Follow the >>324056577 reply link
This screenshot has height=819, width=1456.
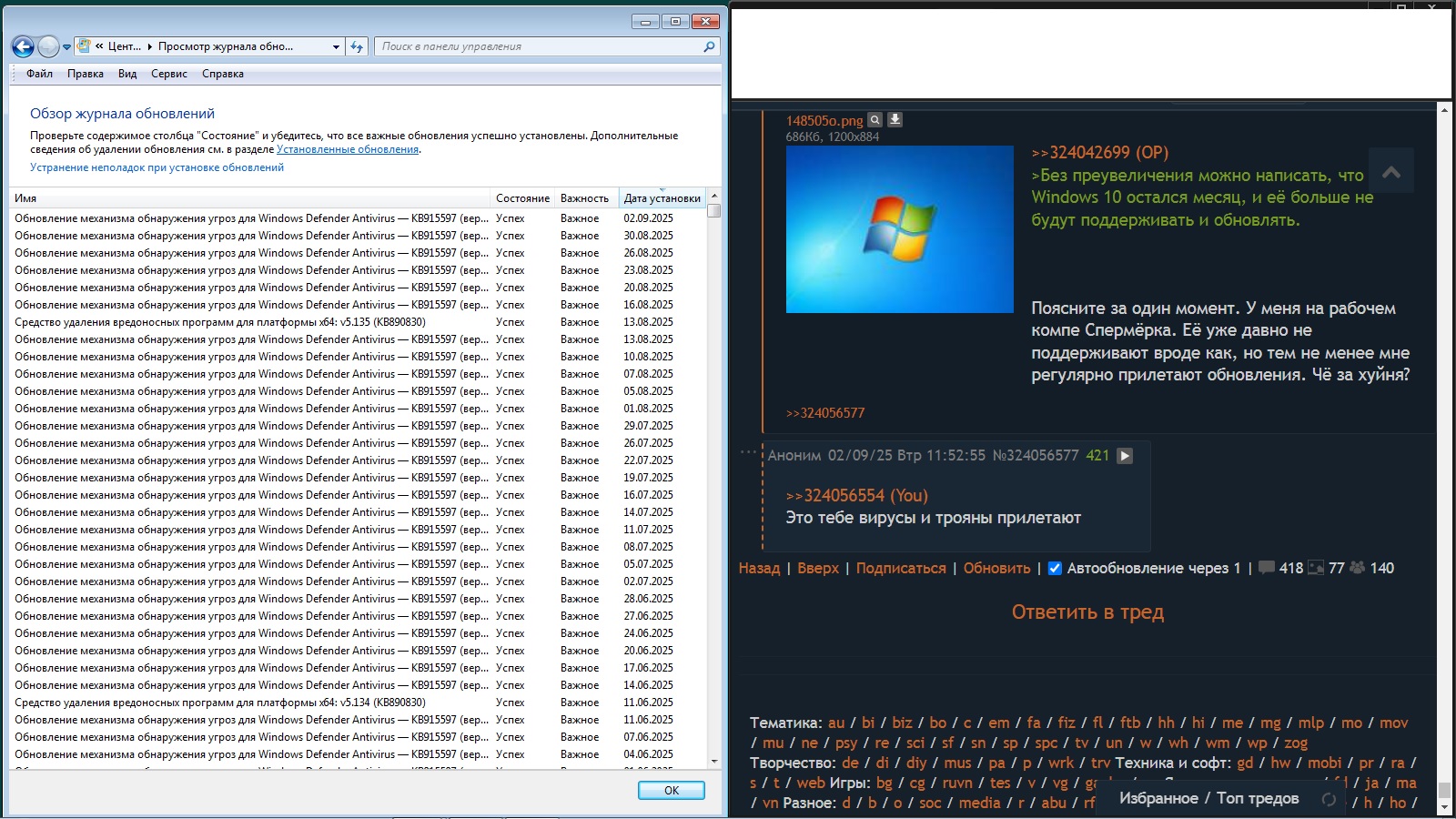coord(825,413)
